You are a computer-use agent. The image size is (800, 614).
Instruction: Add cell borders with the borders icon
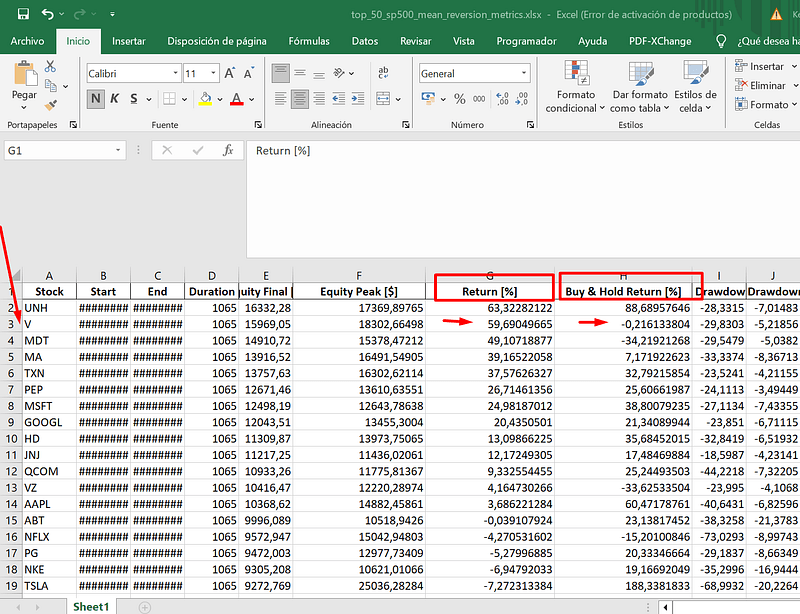(169, 99)
